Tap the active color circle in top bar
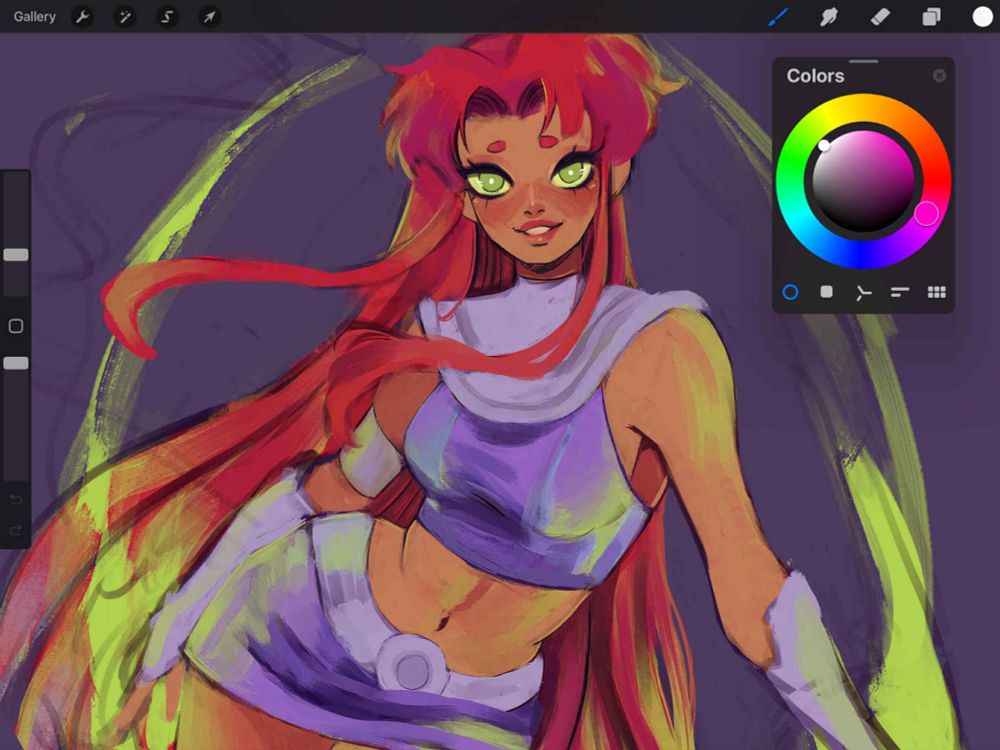Viewport: 1000px width, 750px height. [x=982, y=17]
